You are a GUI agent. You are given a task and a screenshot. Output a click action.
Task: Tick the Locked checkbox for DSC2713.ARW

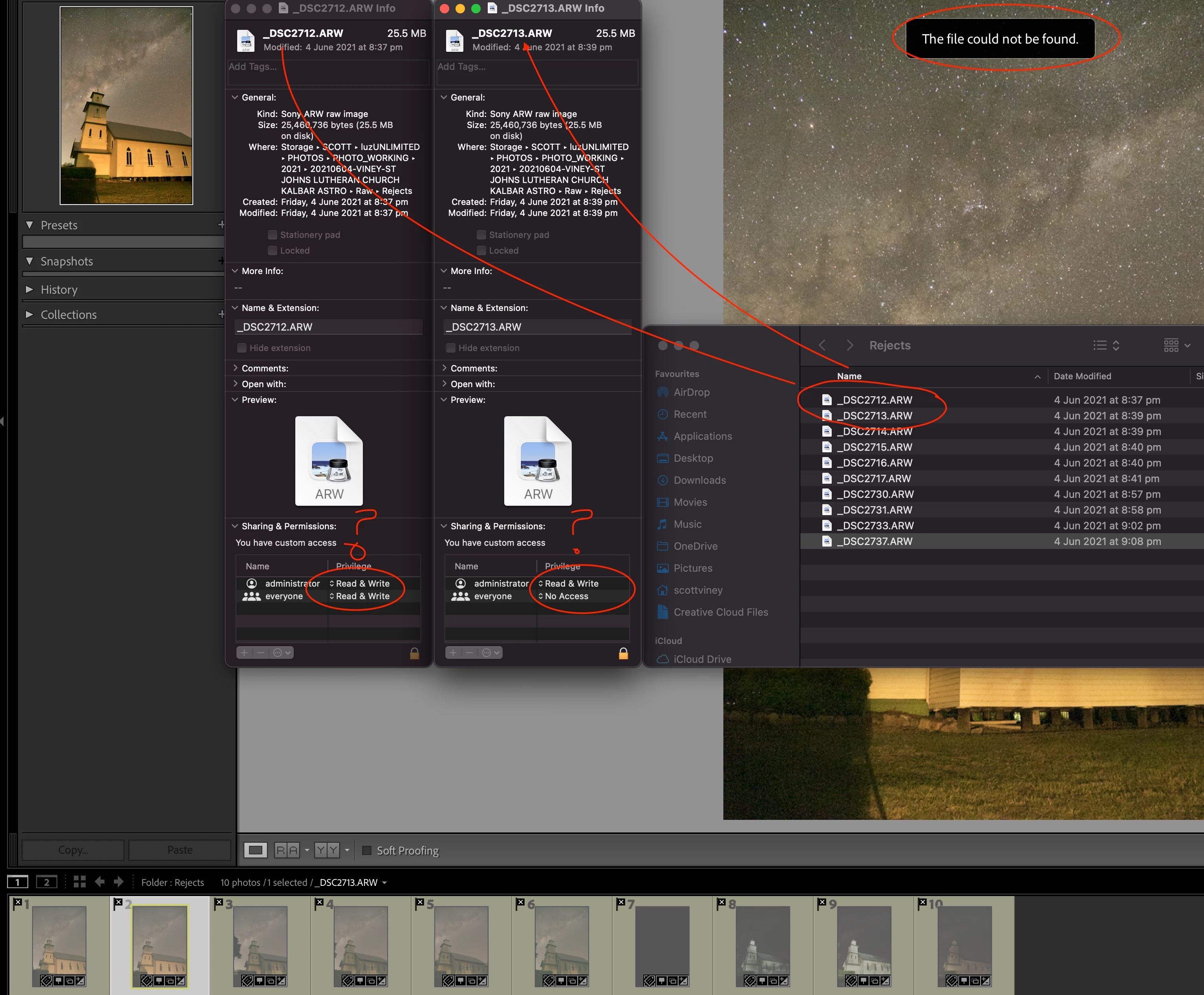click(x=481, y=251)
